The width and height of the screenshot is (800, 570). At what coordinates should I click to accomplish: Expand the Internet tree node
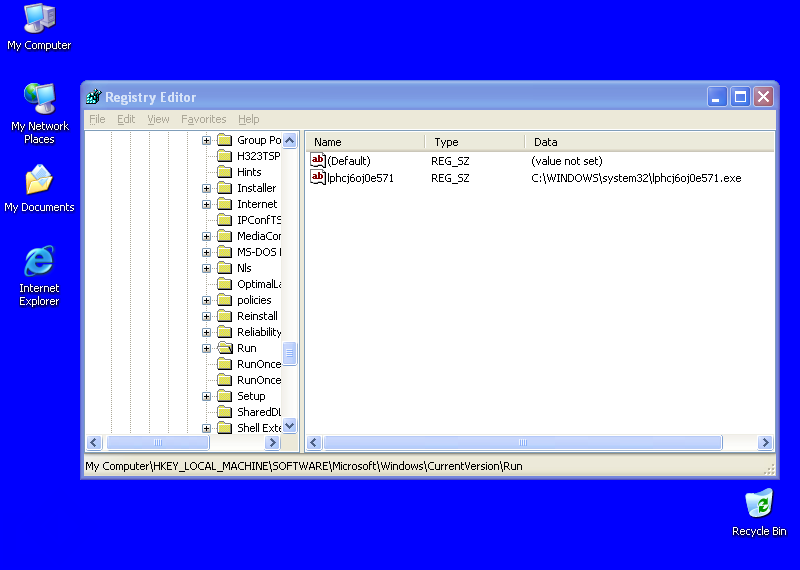tap(206, 204)
